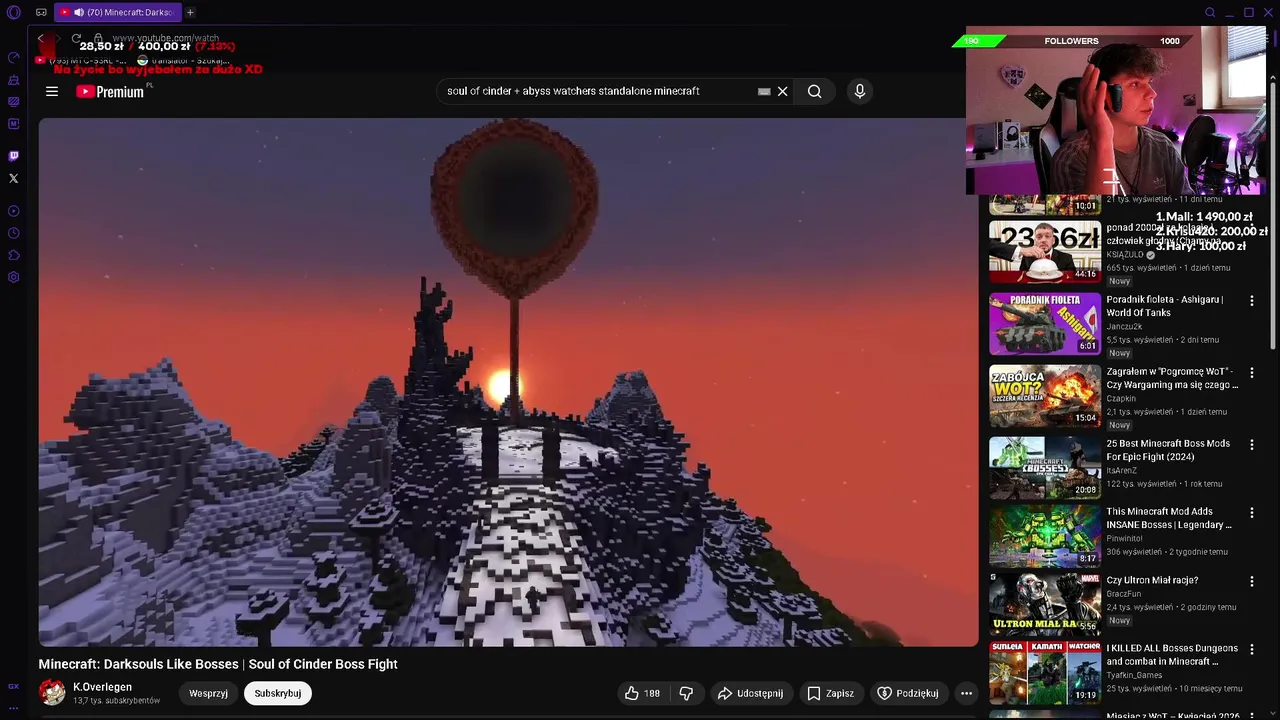Open browsing history clock sidebar icon
The width and height of the screenshot is (1280, 720).
(x=14, y=233)
